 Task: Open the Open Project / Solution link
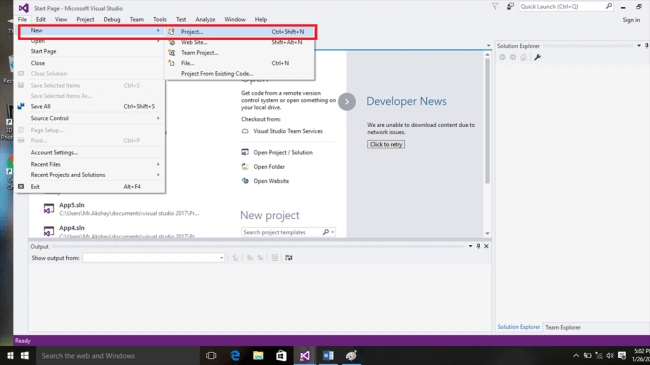pos(283,152)
